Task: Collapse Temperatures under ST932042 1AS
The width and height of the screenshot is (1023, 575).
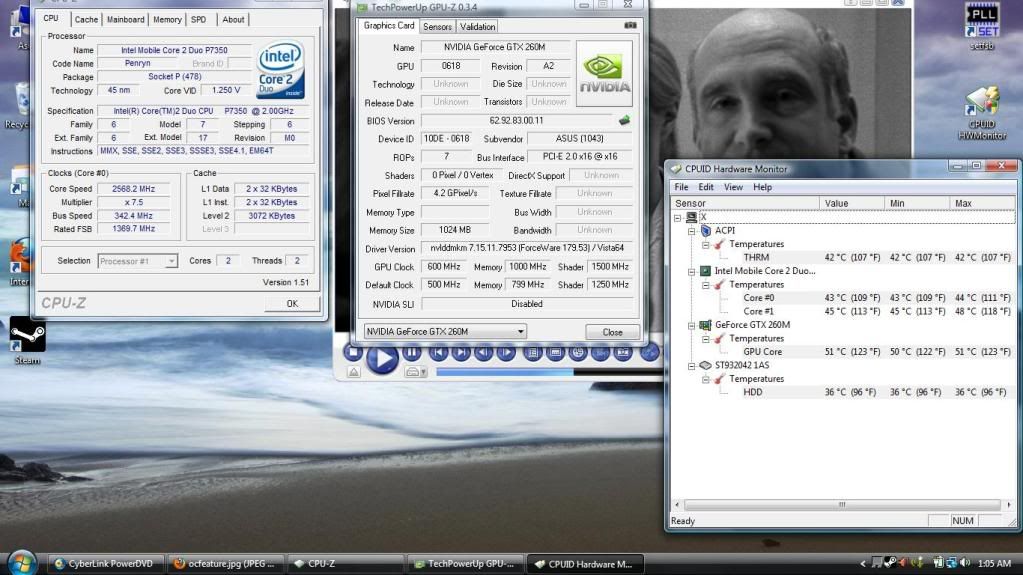Action: 706,379
